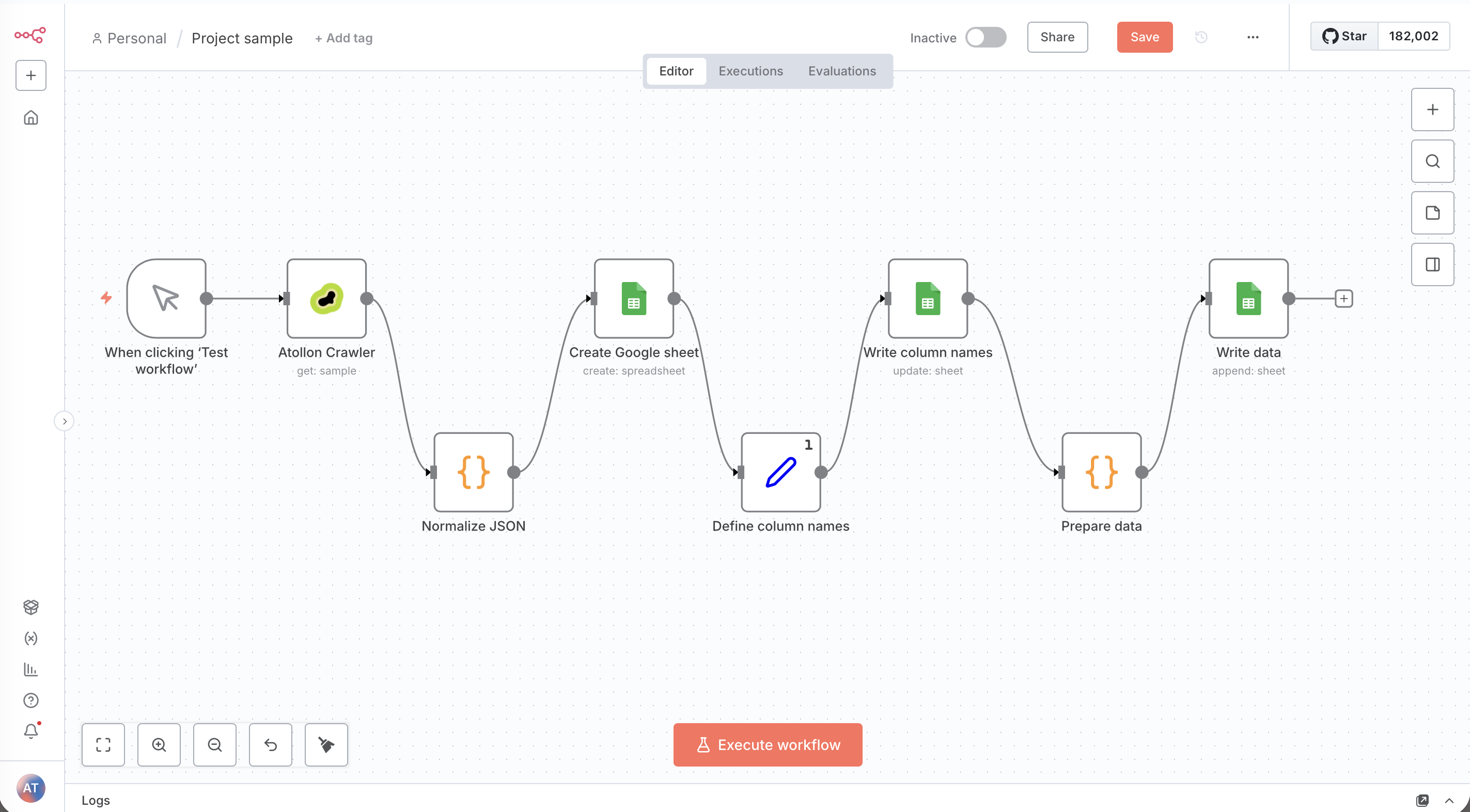Enable the workflow with the Inactive toggle
The image size is (1470, 812).
click(986, 37)
